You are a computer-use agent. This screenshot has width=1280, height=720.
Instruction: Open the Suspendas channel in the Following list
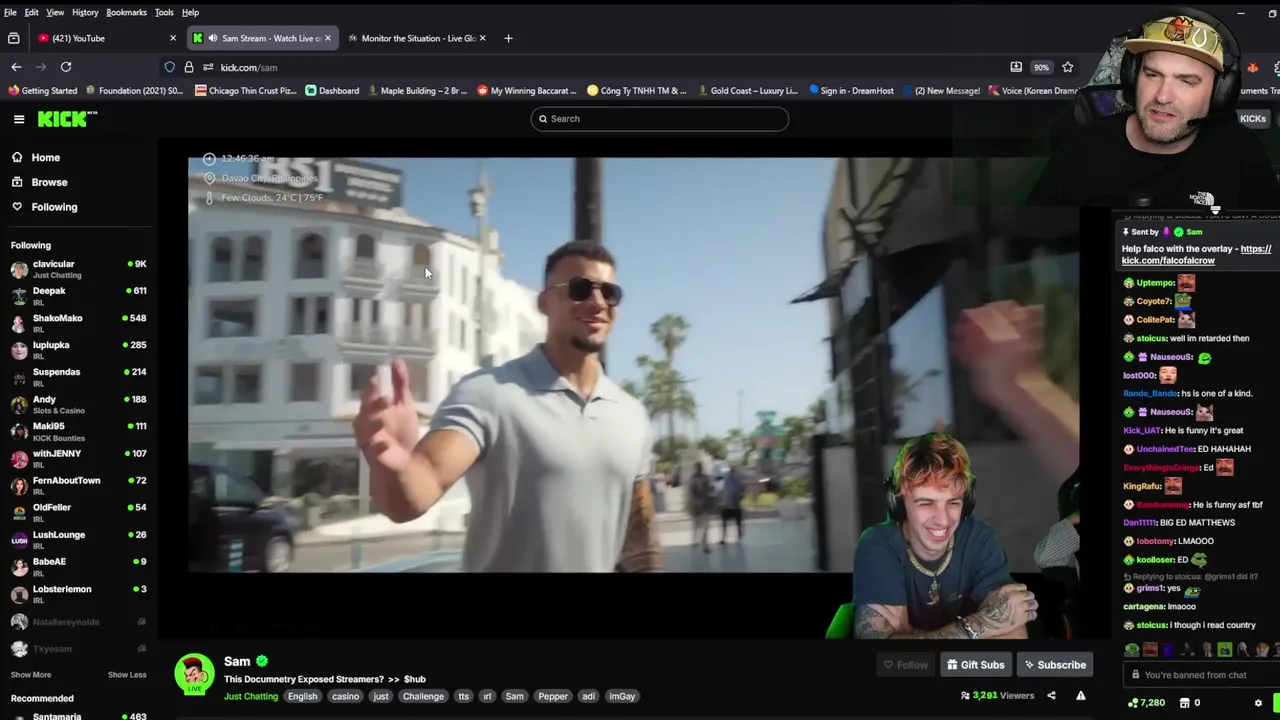point(78,377)
